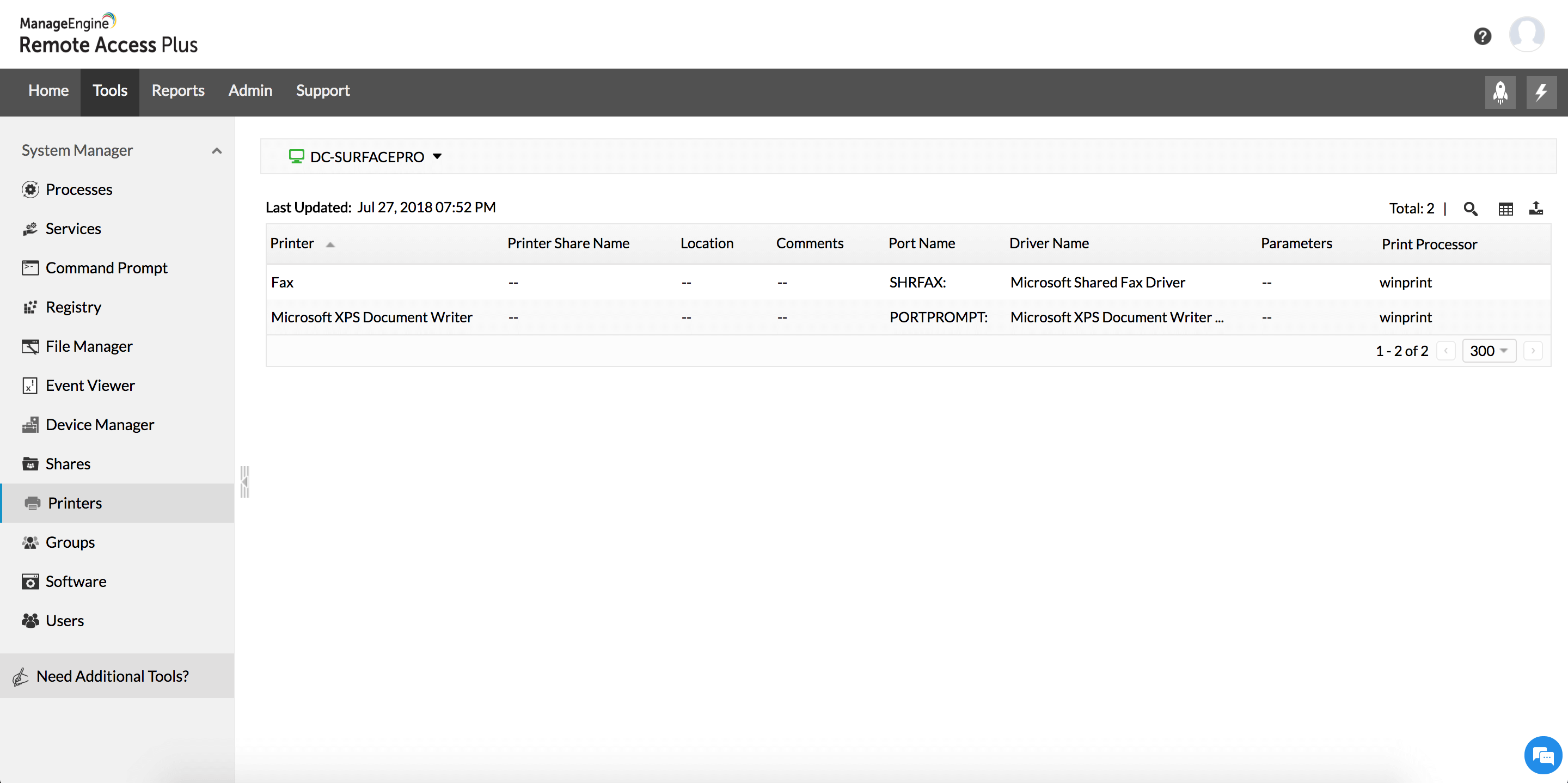
Task: Click Need Additional Tools? link
Action: (x=113, y=676)
